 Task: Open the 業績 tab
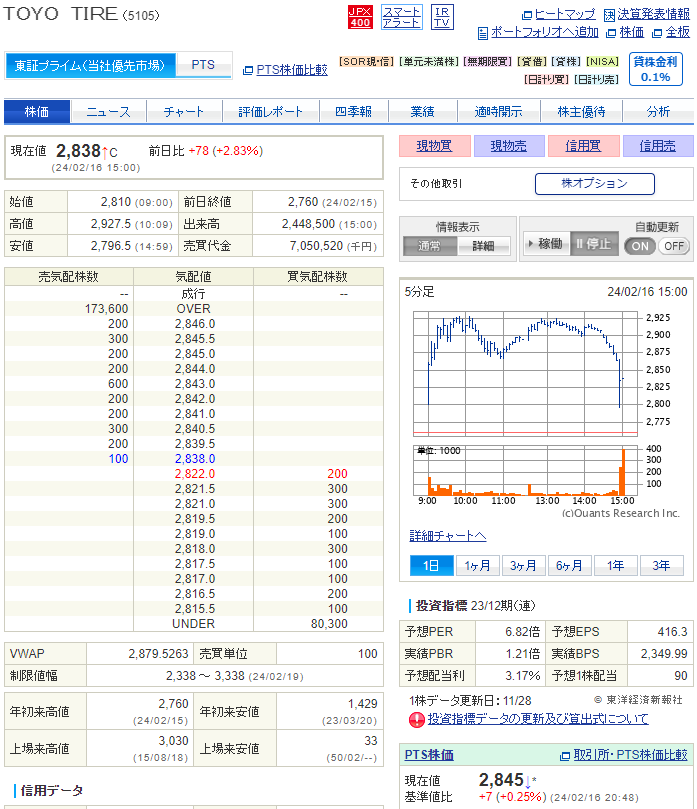(x=423, y=111)
